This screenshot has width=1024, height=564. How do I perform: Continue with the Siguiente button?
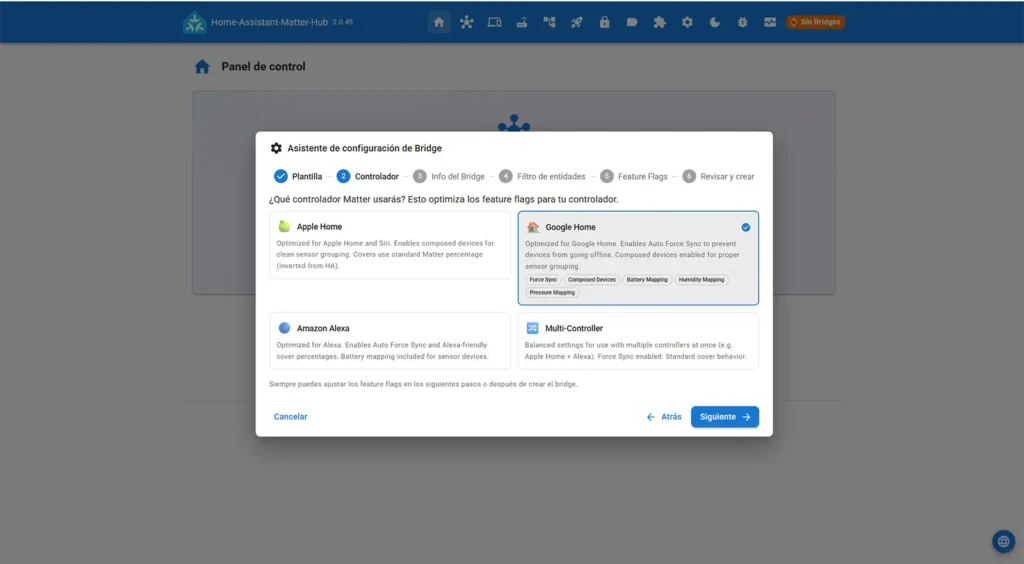(x=725, y=416)
